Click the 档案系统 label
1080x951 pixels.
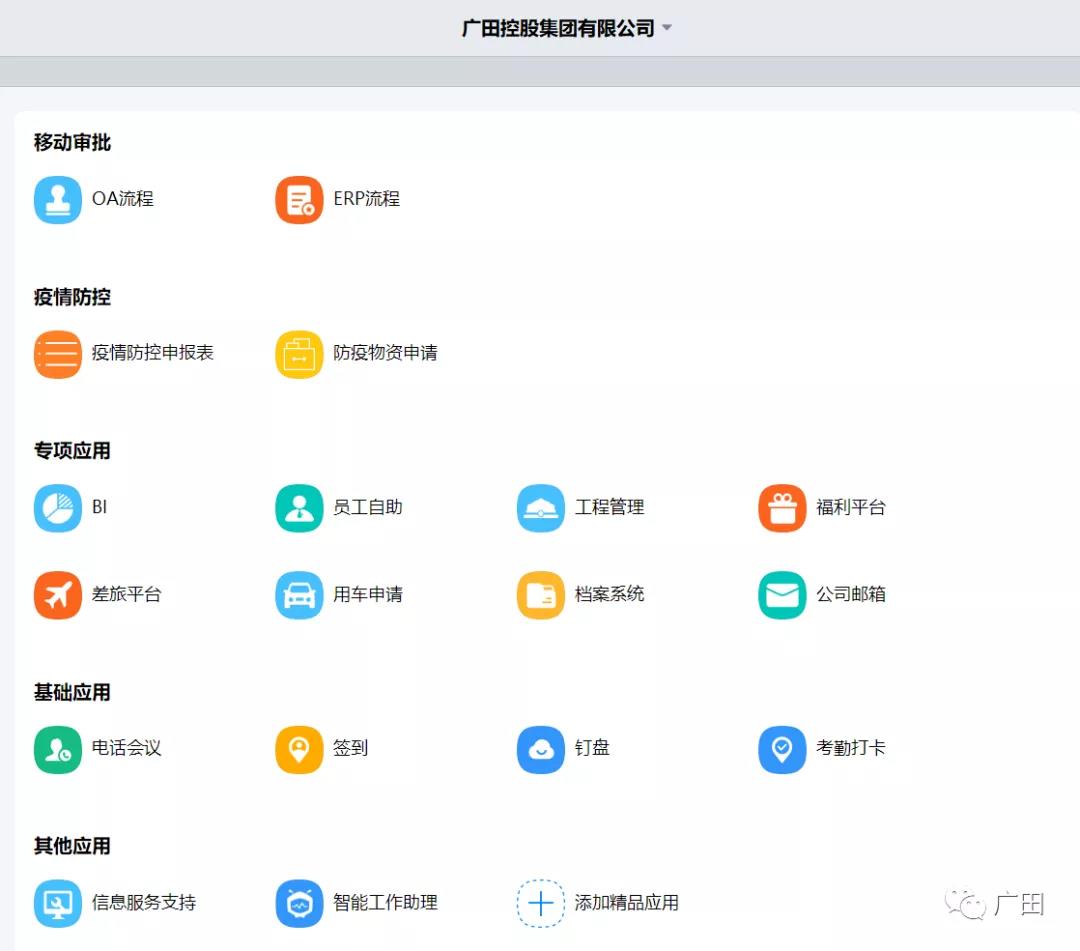[610, 594]
